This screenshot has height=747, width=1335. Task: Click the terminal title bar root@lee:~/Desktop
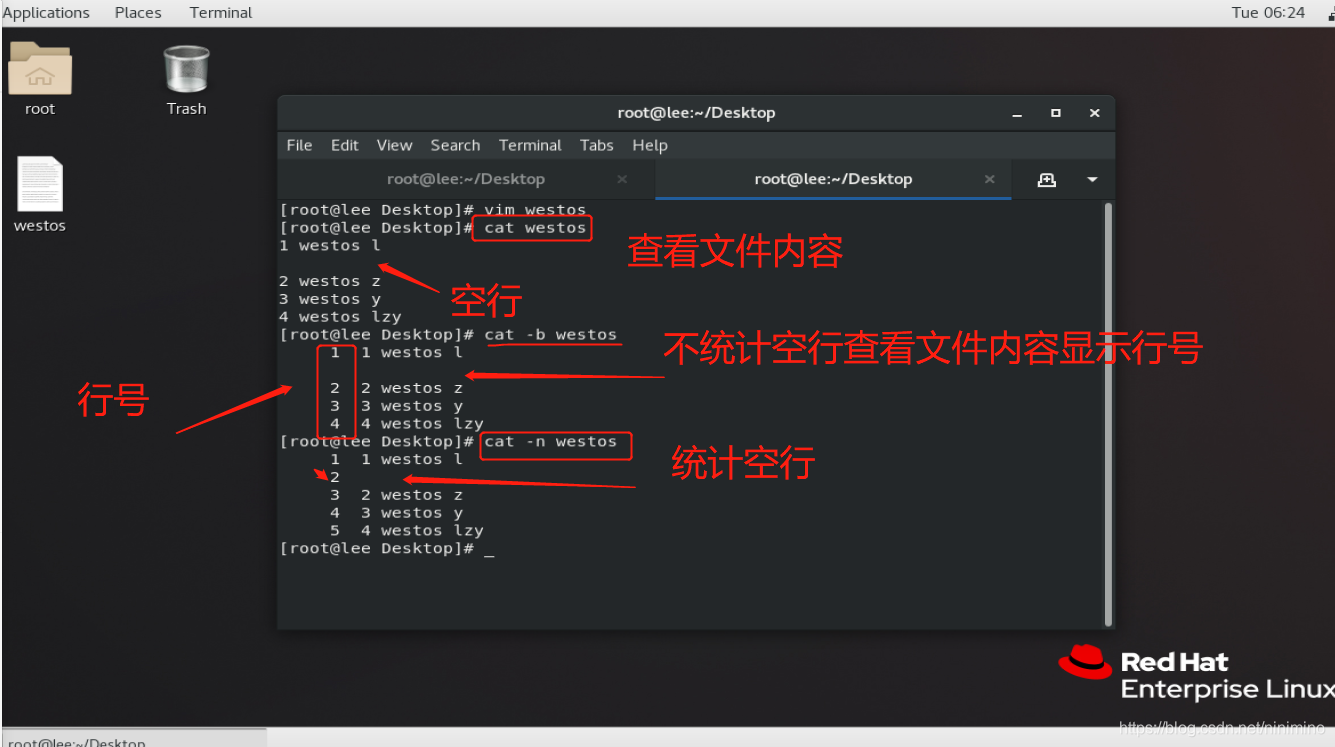[x=696, y=113]
